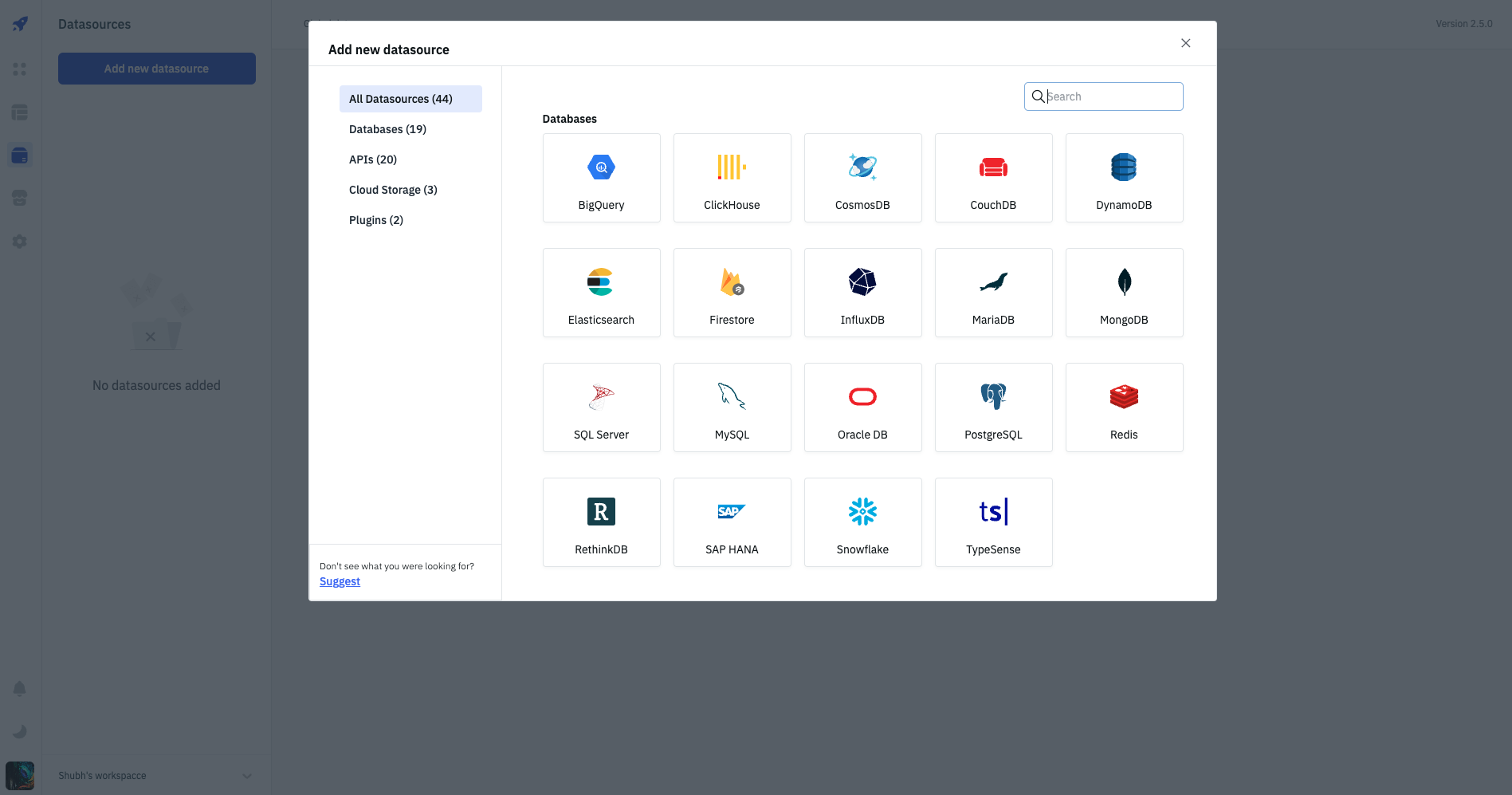The width and height of the screenshot is (1512, 795).
Task: Open notifications bell in sidebar
Action: (x=20, y=688)
